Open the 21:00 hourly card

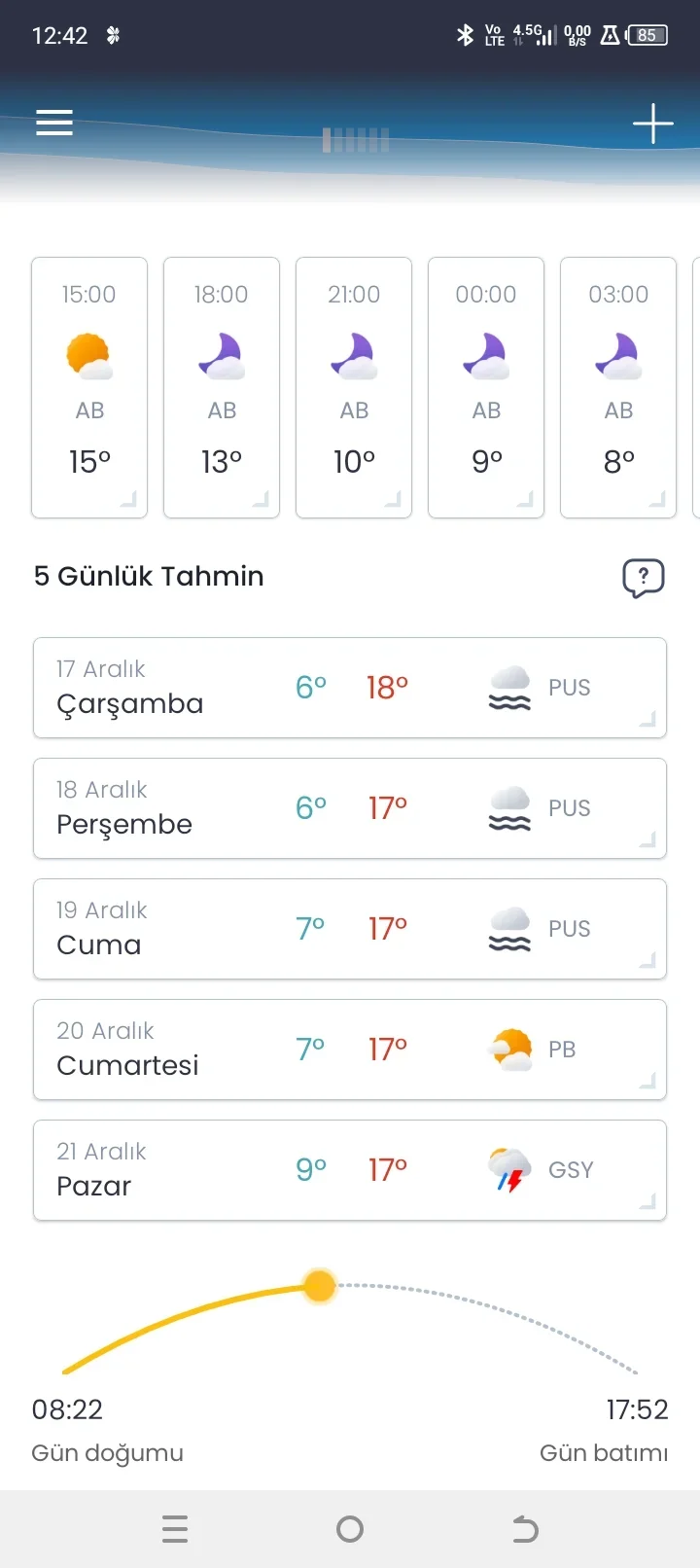click(354, 387)
